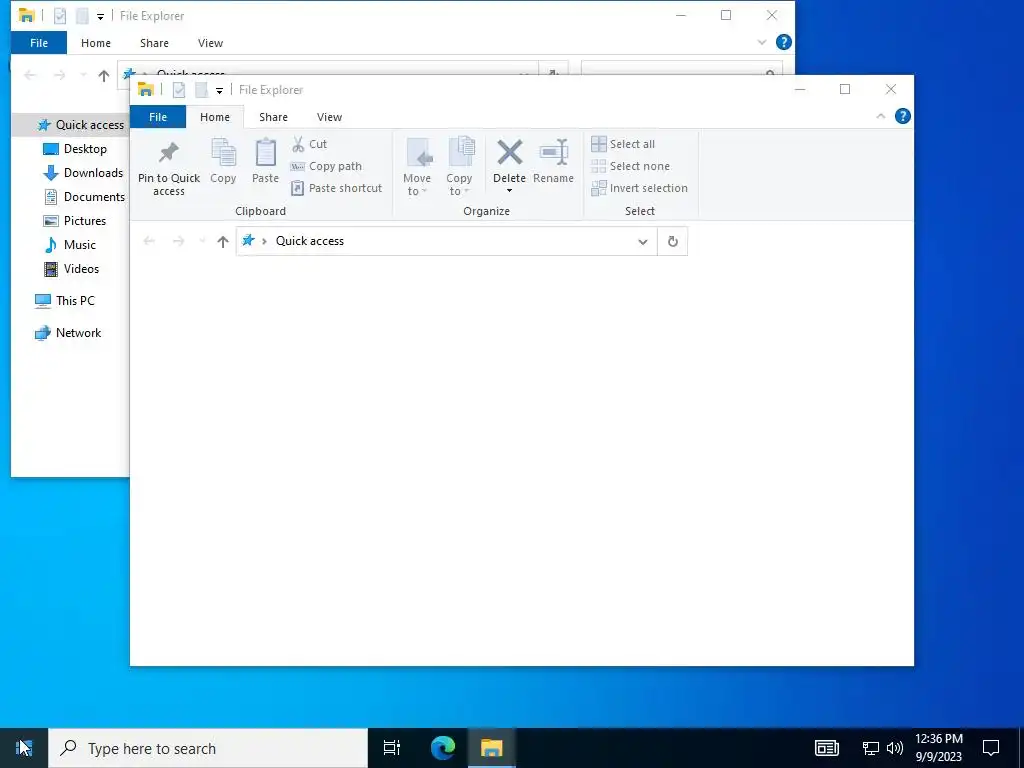Viewport: 1024px width, 768px height.
Task: Click Paste shortcut in the ribbon
Action: click(x=336, y=188)
